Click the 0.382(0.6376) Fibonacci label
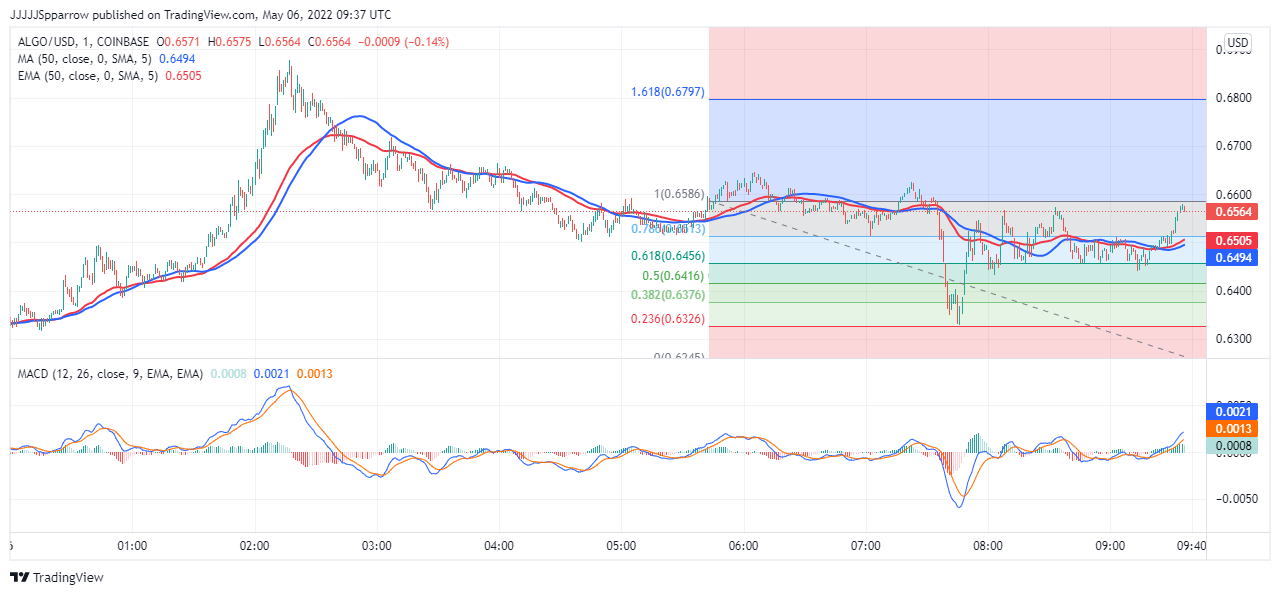The width and height of the screenshot is (1280, 595). pos(668,295)
